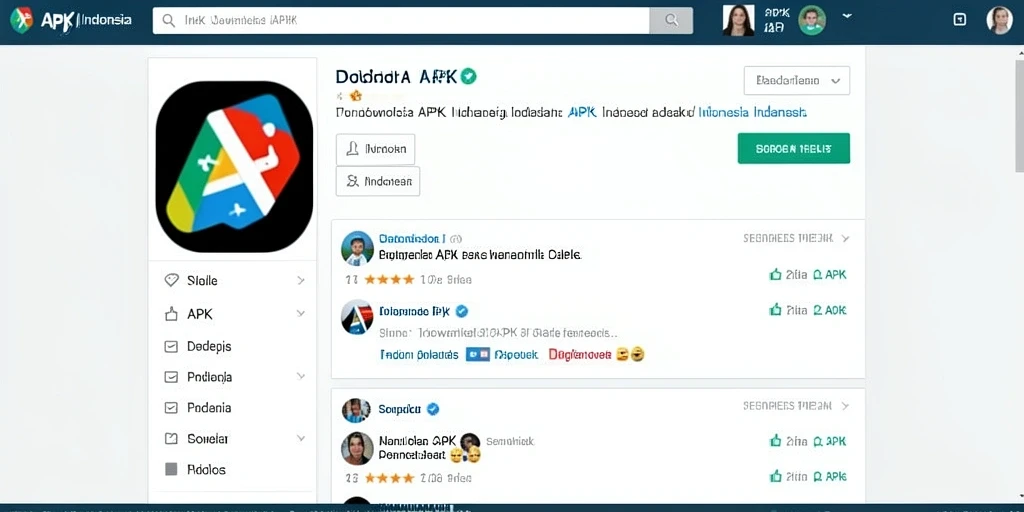Screen dimensions: 1024x512
Task: Open the dropdown at top right of app card
Action: click(797, 80)
